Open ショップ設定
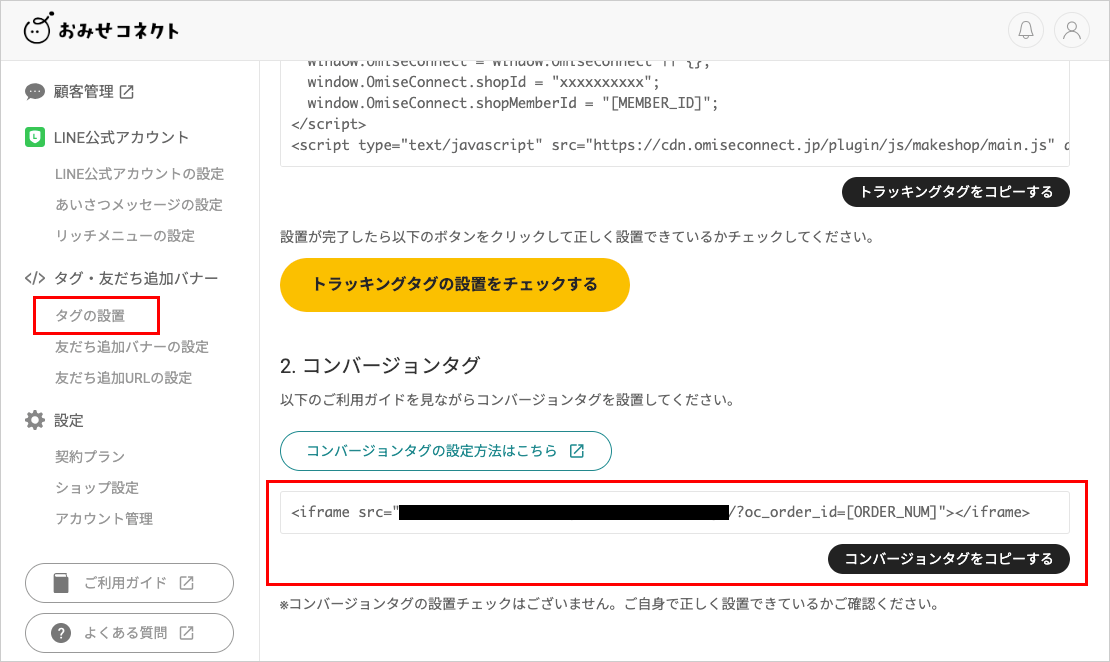 pyautogui.click(x=97, y=488)
